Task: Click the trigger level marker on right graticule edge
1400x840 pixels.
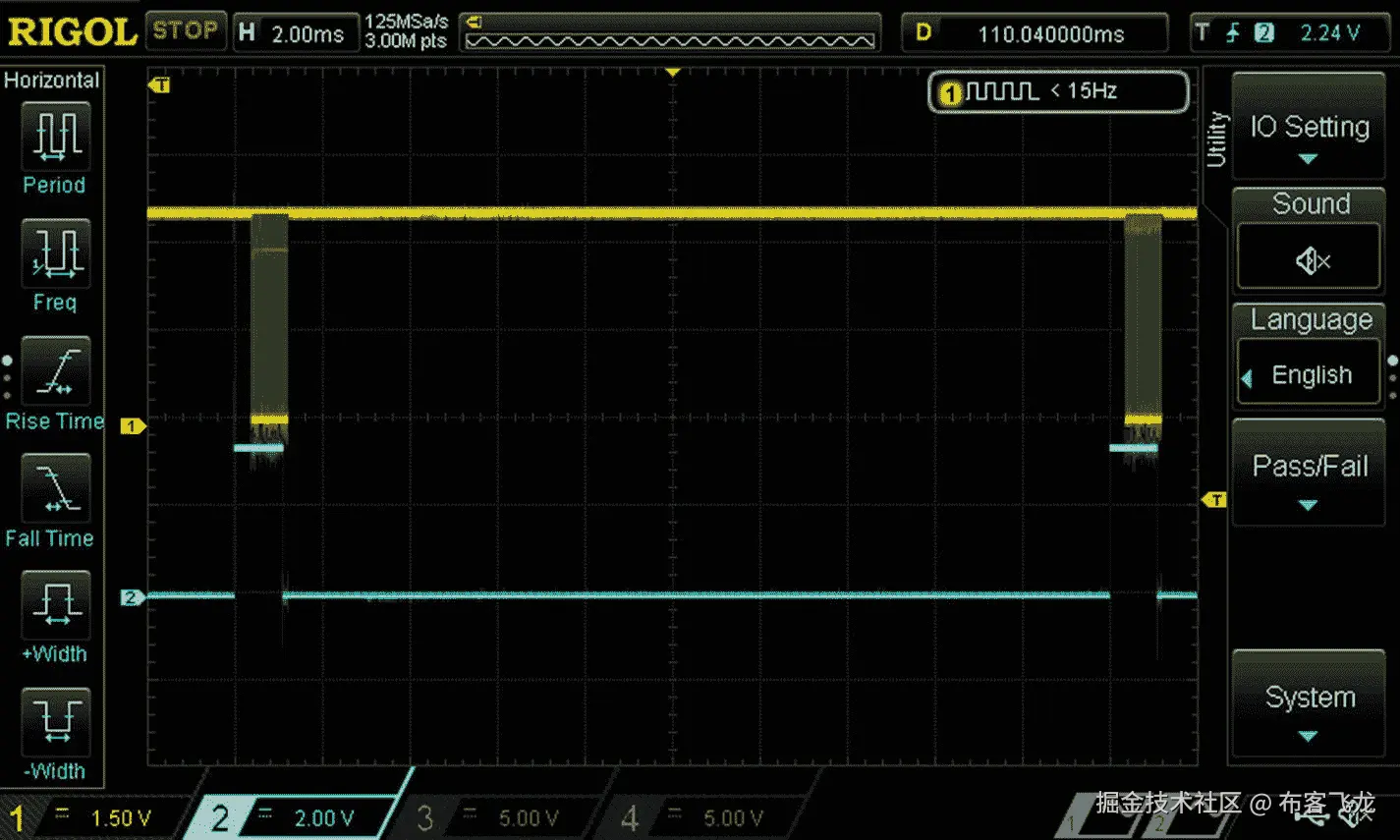Action: [x=1212, y=499]
